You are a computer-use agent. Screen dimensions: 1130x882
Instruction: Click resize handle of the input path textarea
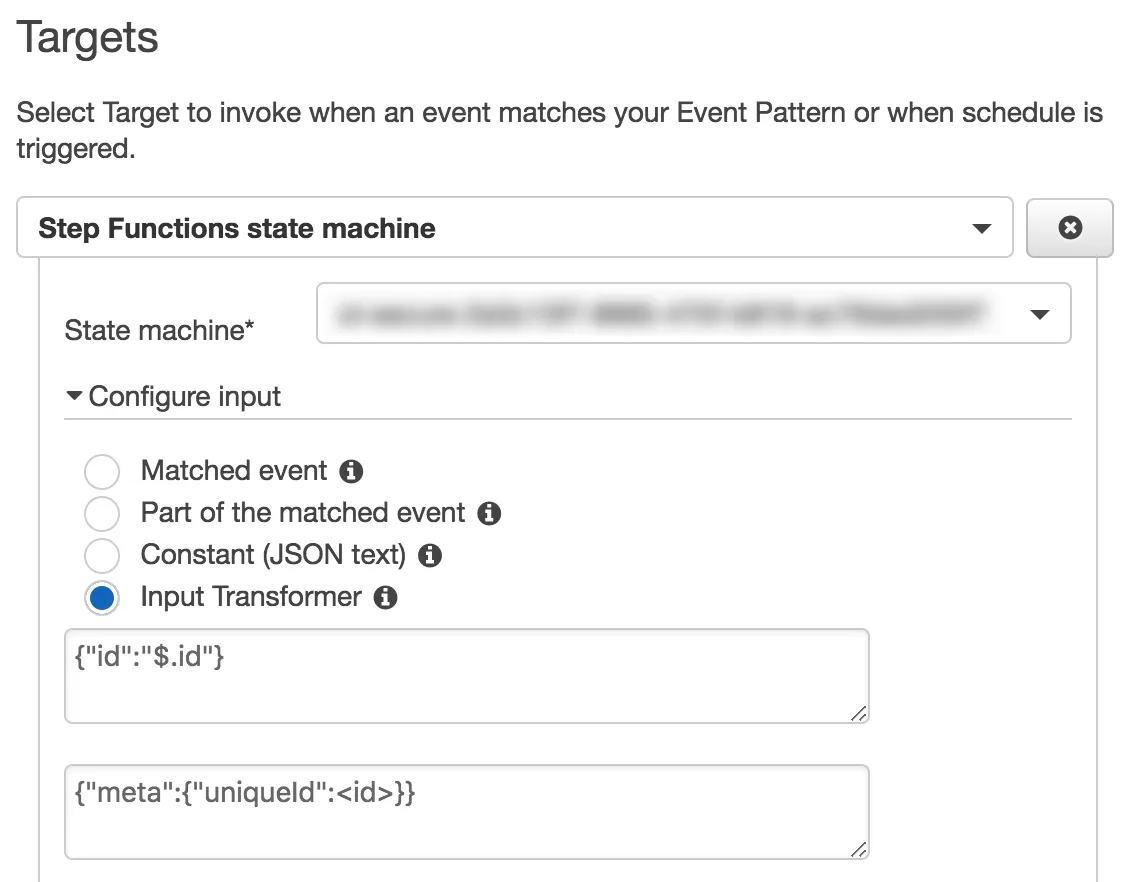(x=859, y=713)
